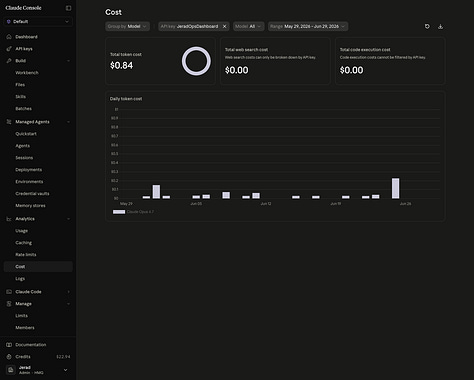Remove the JeradOpsDashboard API key filter
The width and height of the screenshot is (474, 380).
pos(224,26)
